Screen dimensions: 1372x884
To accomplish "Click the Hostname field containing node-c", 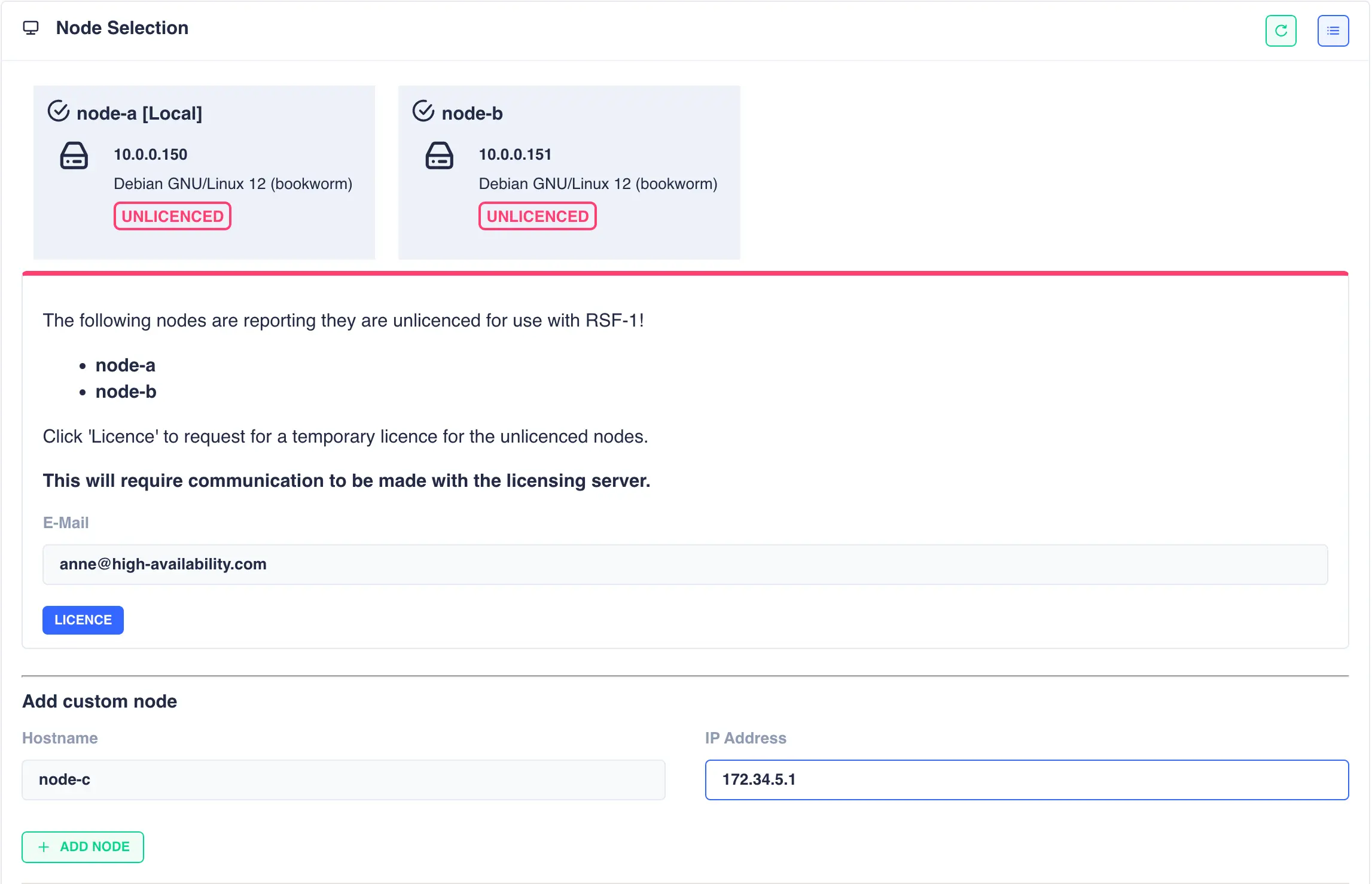I will [x=343, y=780].
